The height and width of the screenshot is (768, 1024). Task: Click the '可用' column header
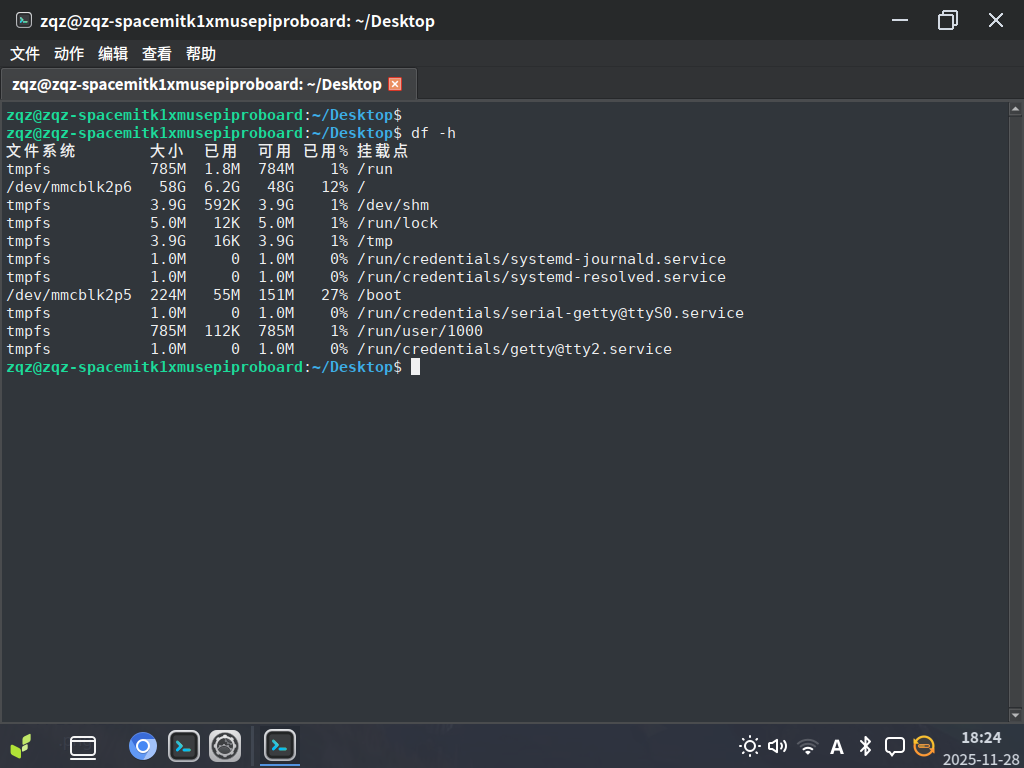pyautogui.click(x=275, y=152)
